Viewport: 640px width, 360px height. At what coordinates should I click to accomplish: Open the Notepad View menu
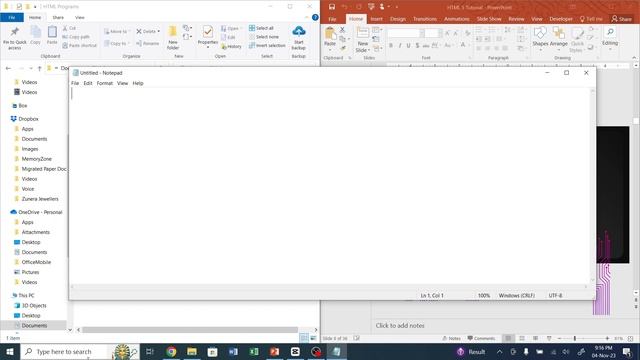122,83
